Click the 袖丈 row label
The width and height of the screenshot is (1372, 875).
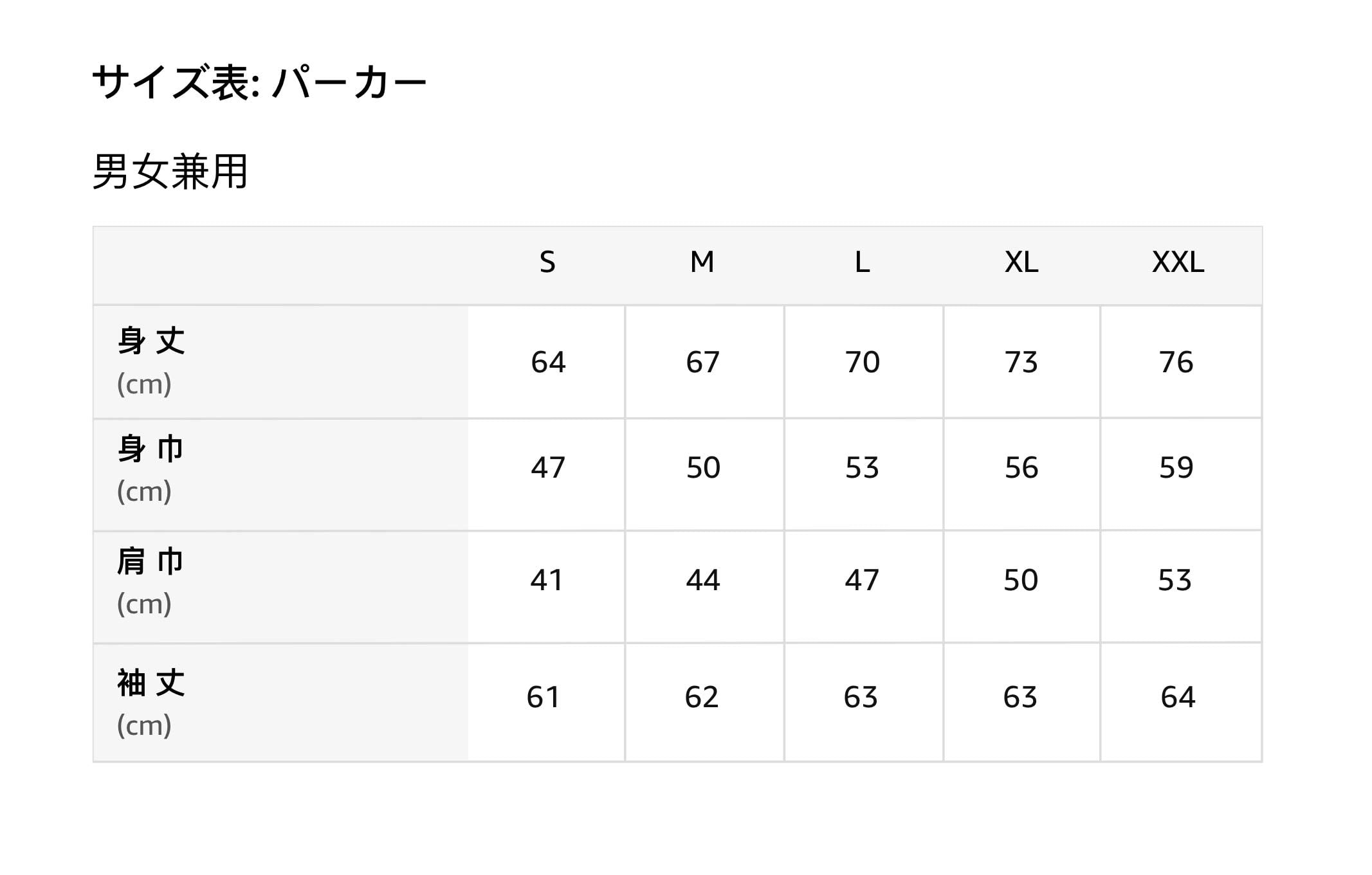pos(152,683)
